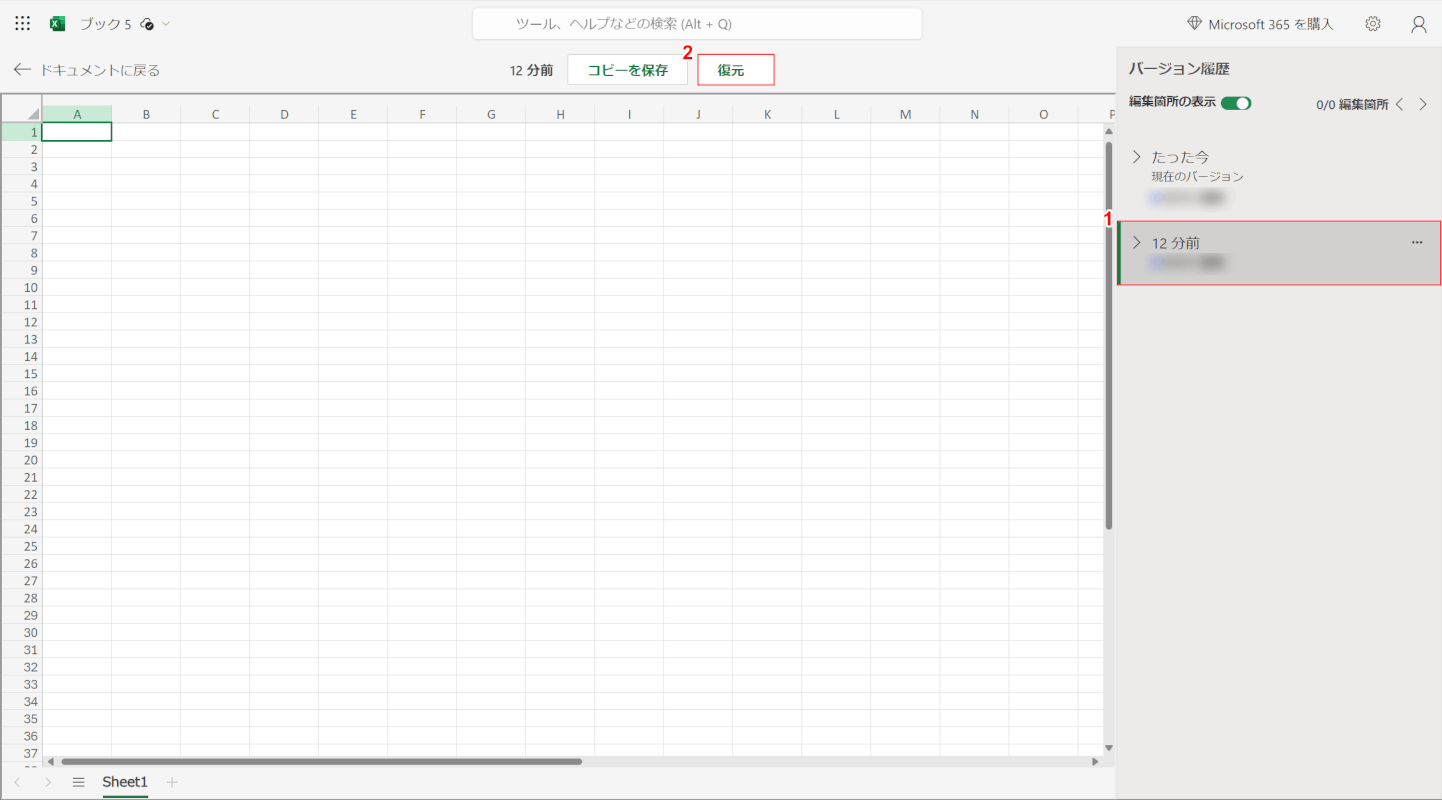The image size is (1442, 800).
Task: Click the 12 分前 label beside コピーを保存
Action: pos(531,70)
